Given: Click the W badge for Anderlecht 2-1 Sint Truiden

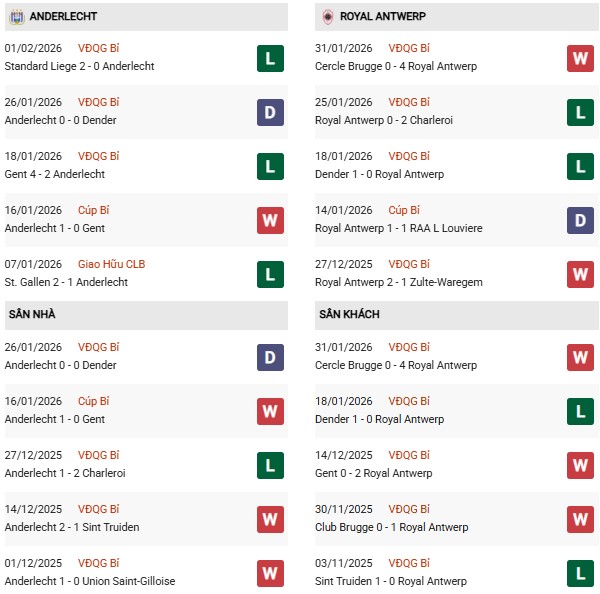Looking at the screenshot, I should pos(270,519).
